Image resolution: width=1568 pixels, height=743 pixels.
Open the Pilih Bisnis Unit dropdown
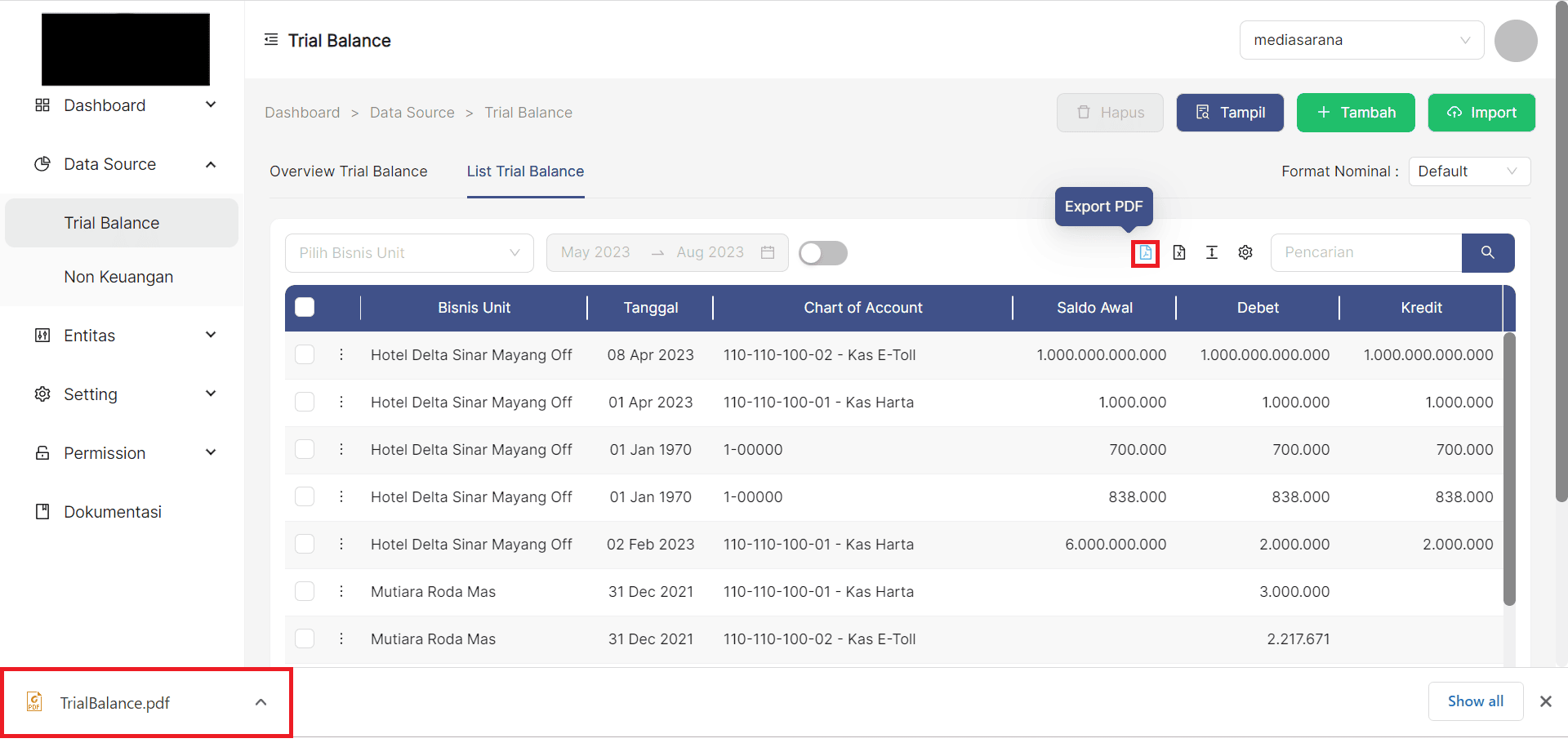tap(408, 253)
